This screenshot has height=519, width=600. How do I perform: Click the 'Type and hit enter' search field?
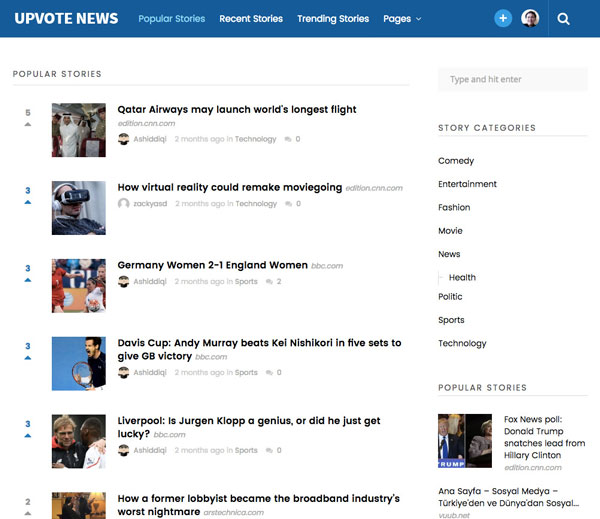click(513, 79)
